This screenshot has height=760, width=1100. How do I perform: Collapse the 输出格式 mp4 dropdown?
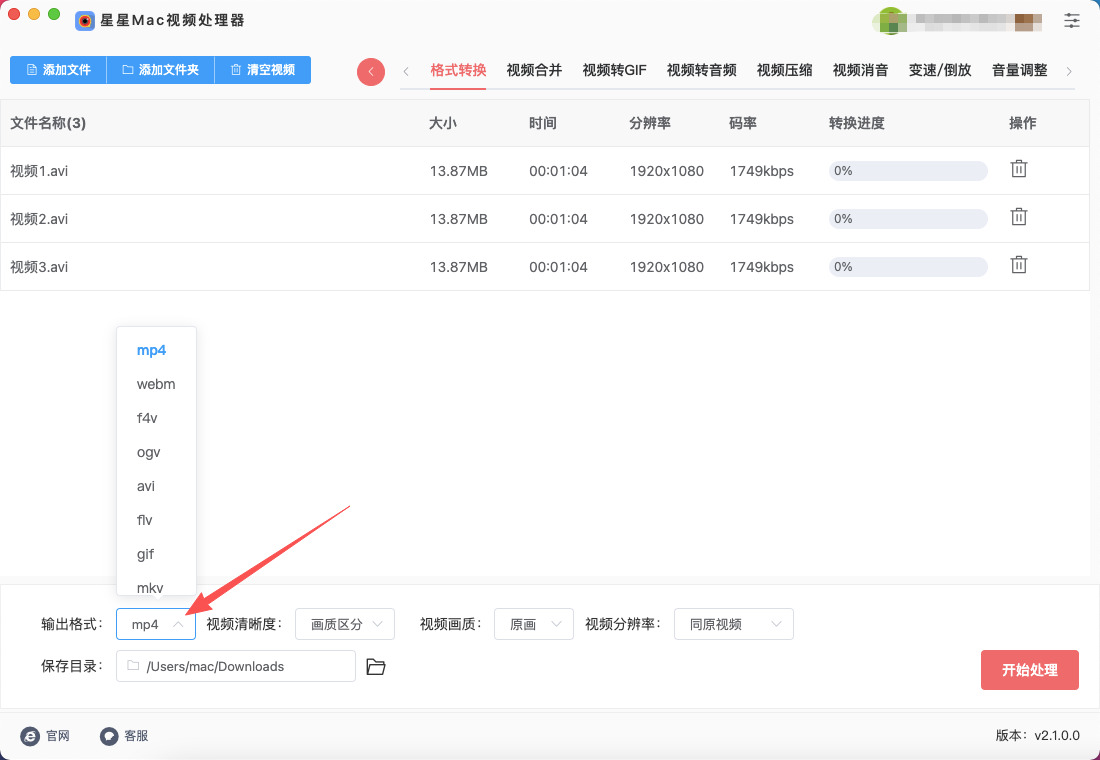pyautogui.click(x=156, y=624)
